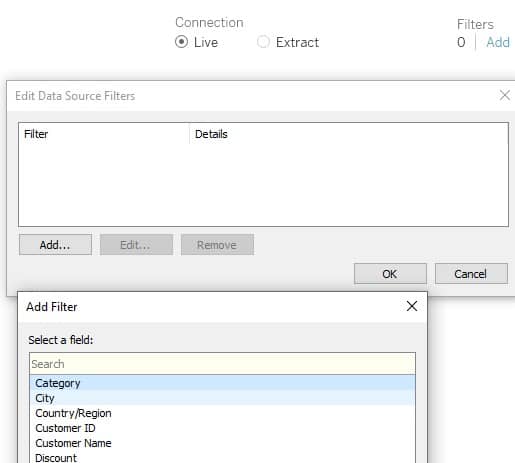Select the Country/Region field

[x=222, y=413]
